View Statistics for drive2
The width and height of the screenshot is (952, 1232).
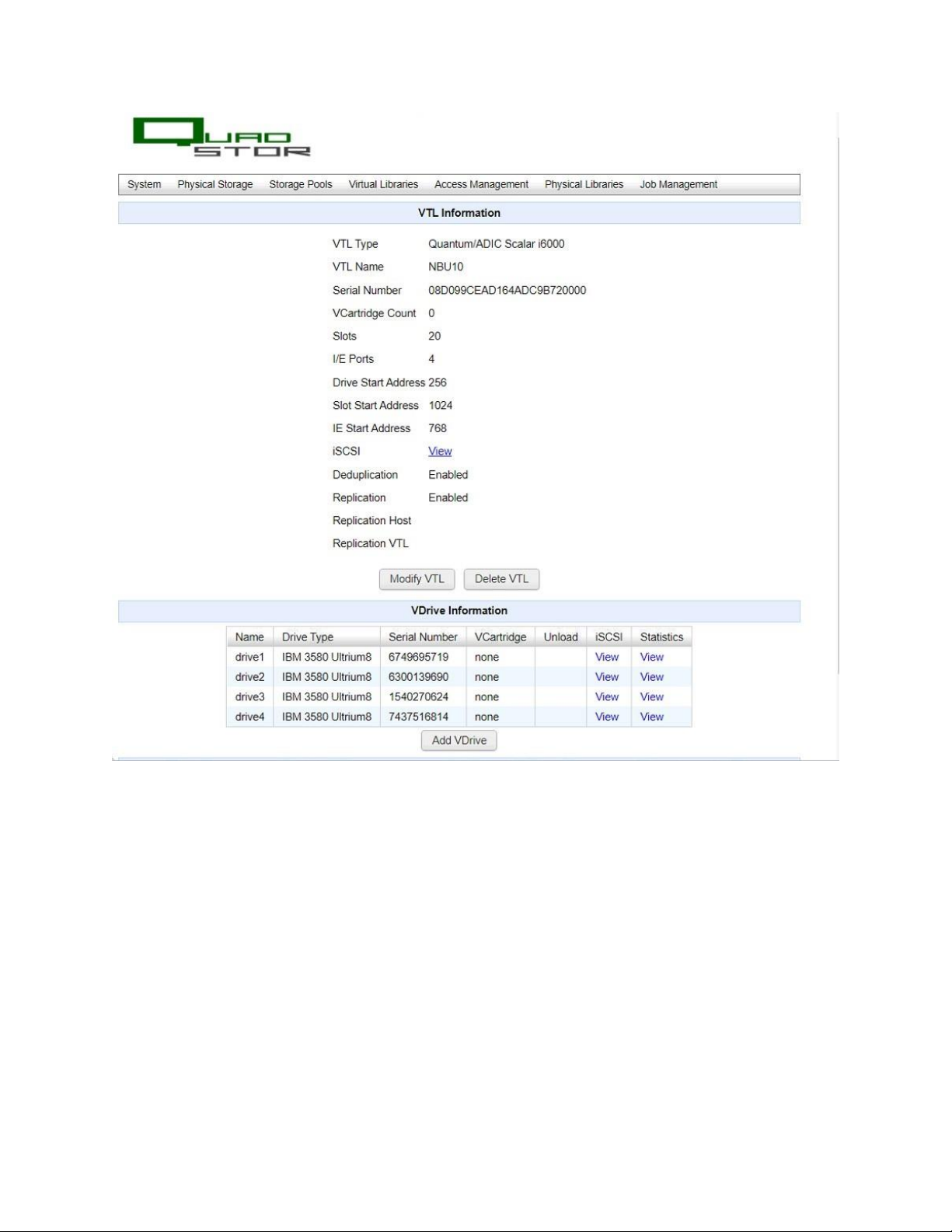(x=652, y=677)
